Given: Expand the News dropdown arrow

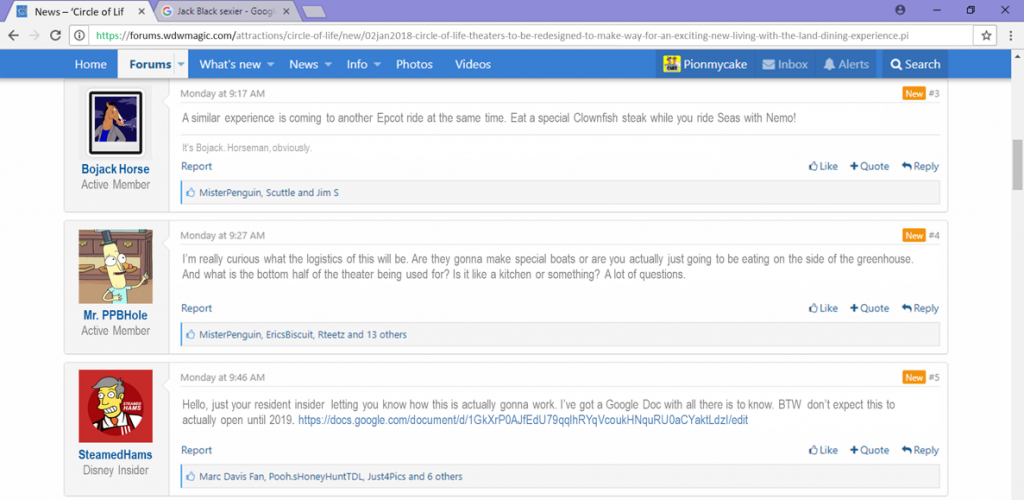Looking at the screenshot, I should pos(328,65).
